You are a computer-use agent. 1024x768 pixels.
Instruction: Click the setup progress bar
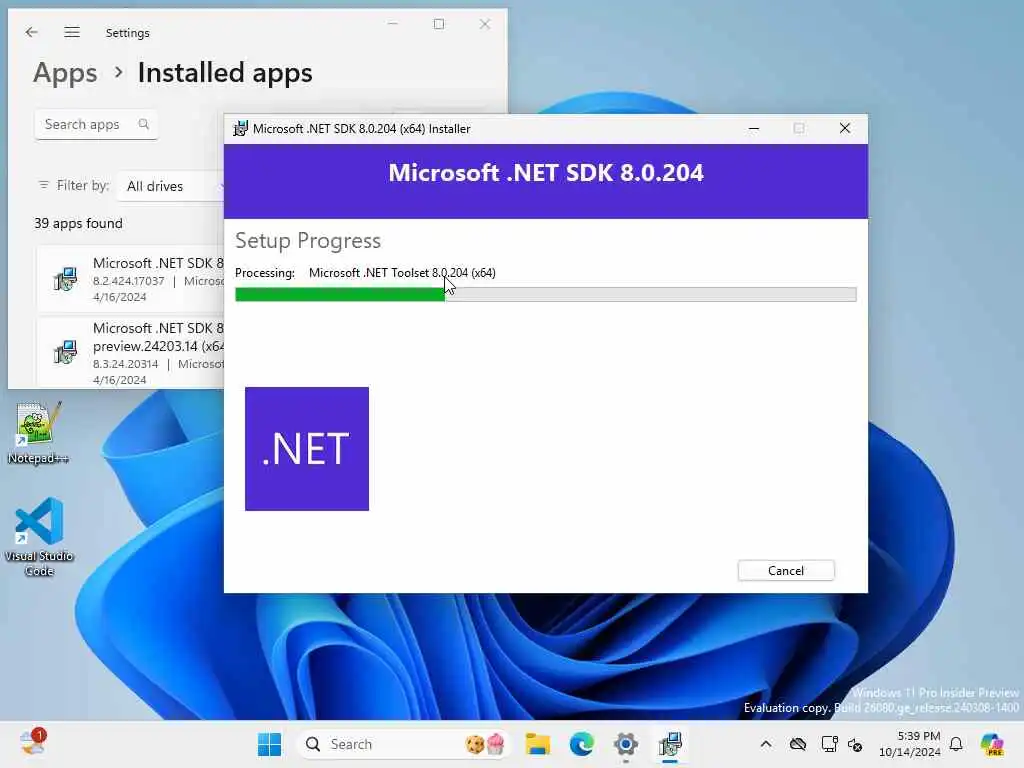click(x=545, y=295)
